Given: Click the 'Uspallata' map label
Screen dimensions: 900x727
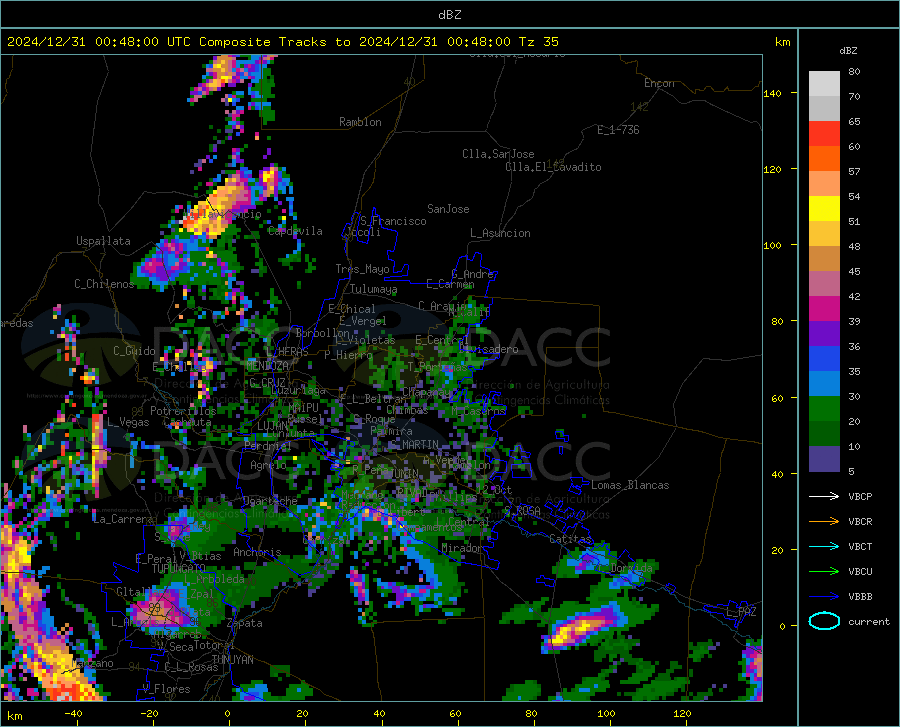Looking at the screenshot, I should (x=103, y=241).
